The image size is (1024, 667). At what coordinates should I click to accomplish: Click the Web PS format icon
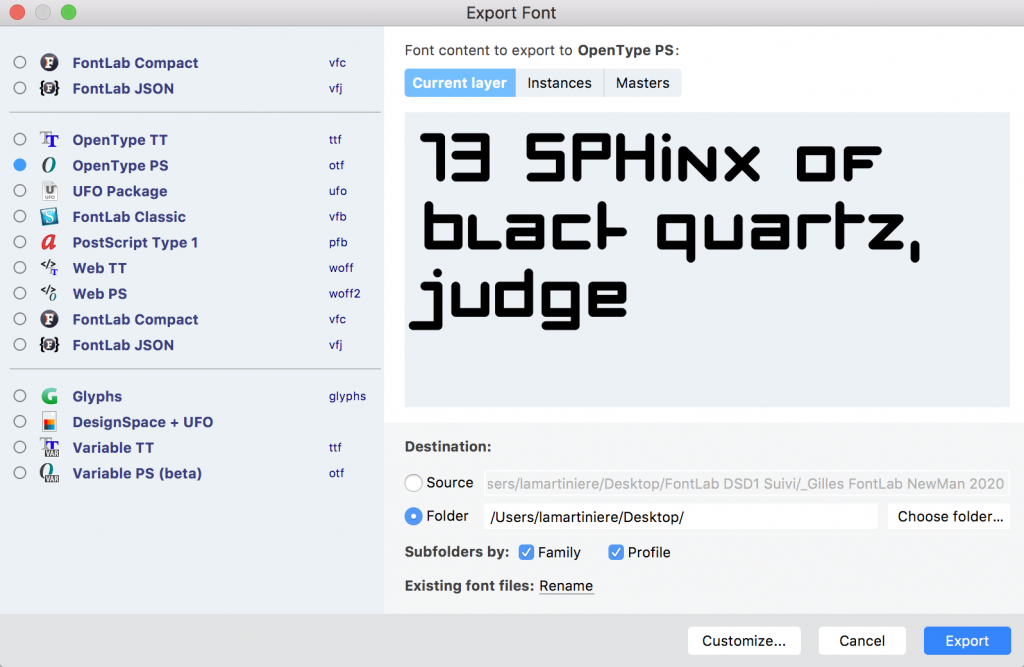[49, 294]
